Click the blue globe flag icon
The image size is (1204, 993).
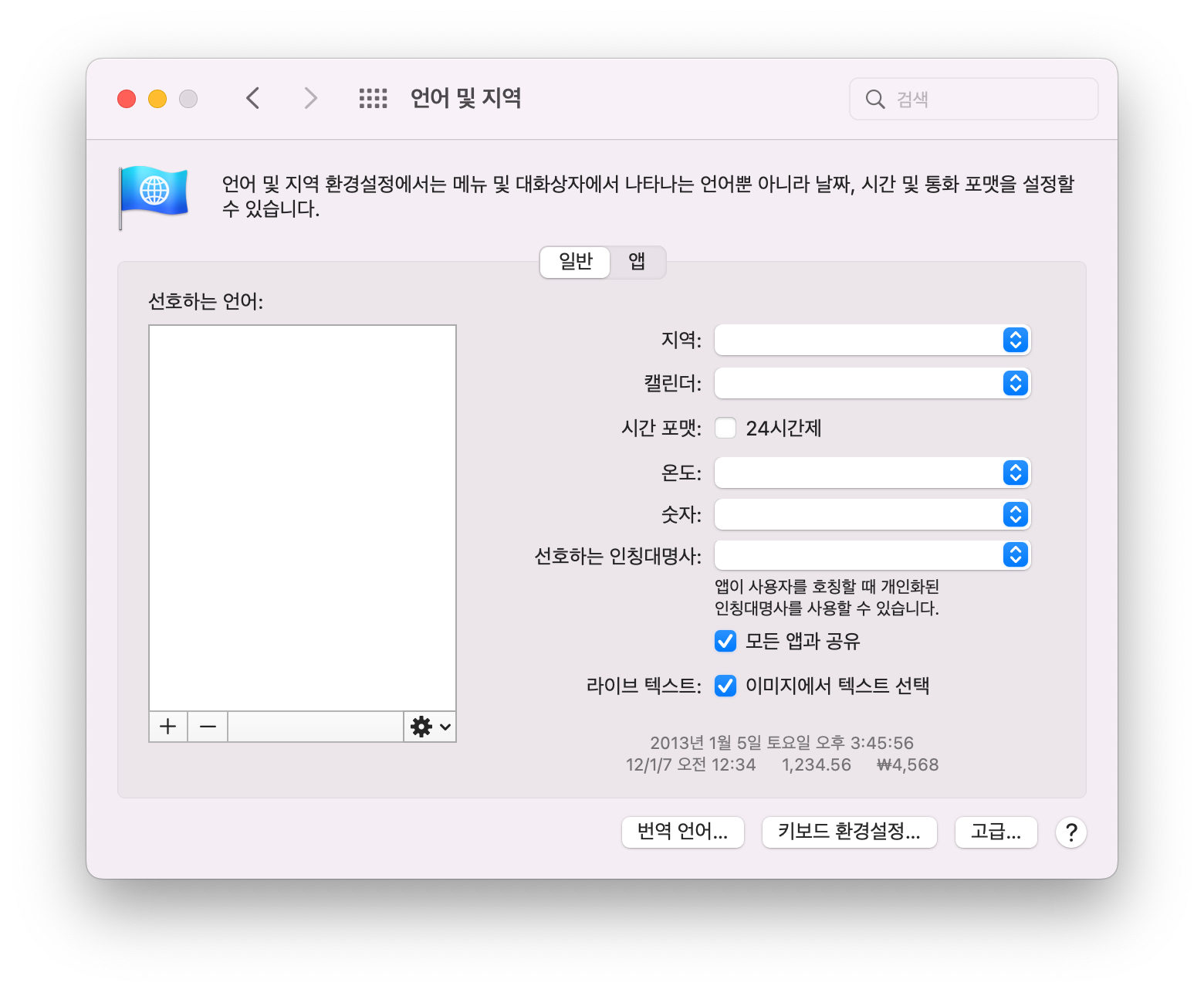(x=154, y=196)
